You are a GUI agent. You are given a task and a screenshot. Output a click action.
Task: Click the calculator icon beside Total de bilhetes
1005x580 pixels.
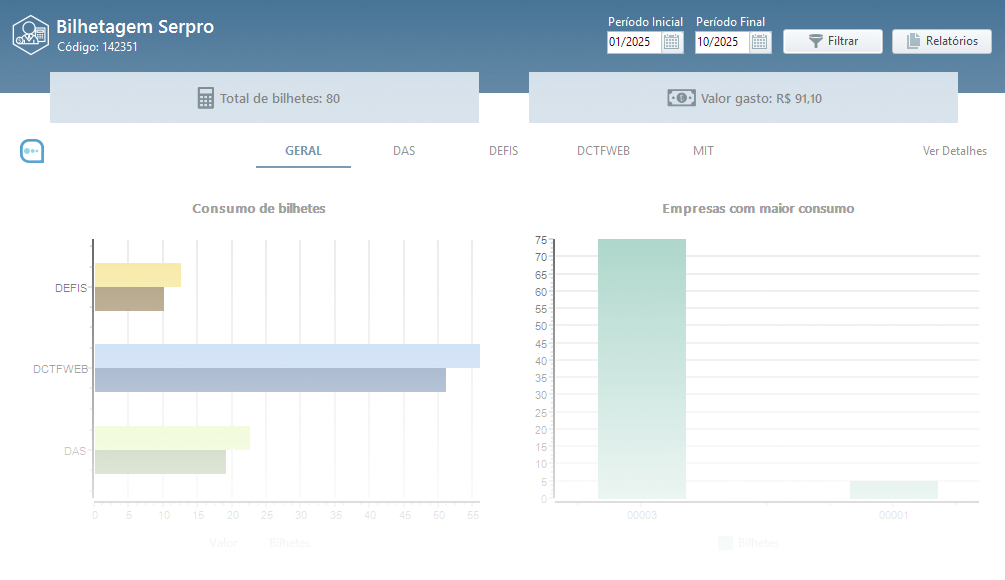(206, 98)
